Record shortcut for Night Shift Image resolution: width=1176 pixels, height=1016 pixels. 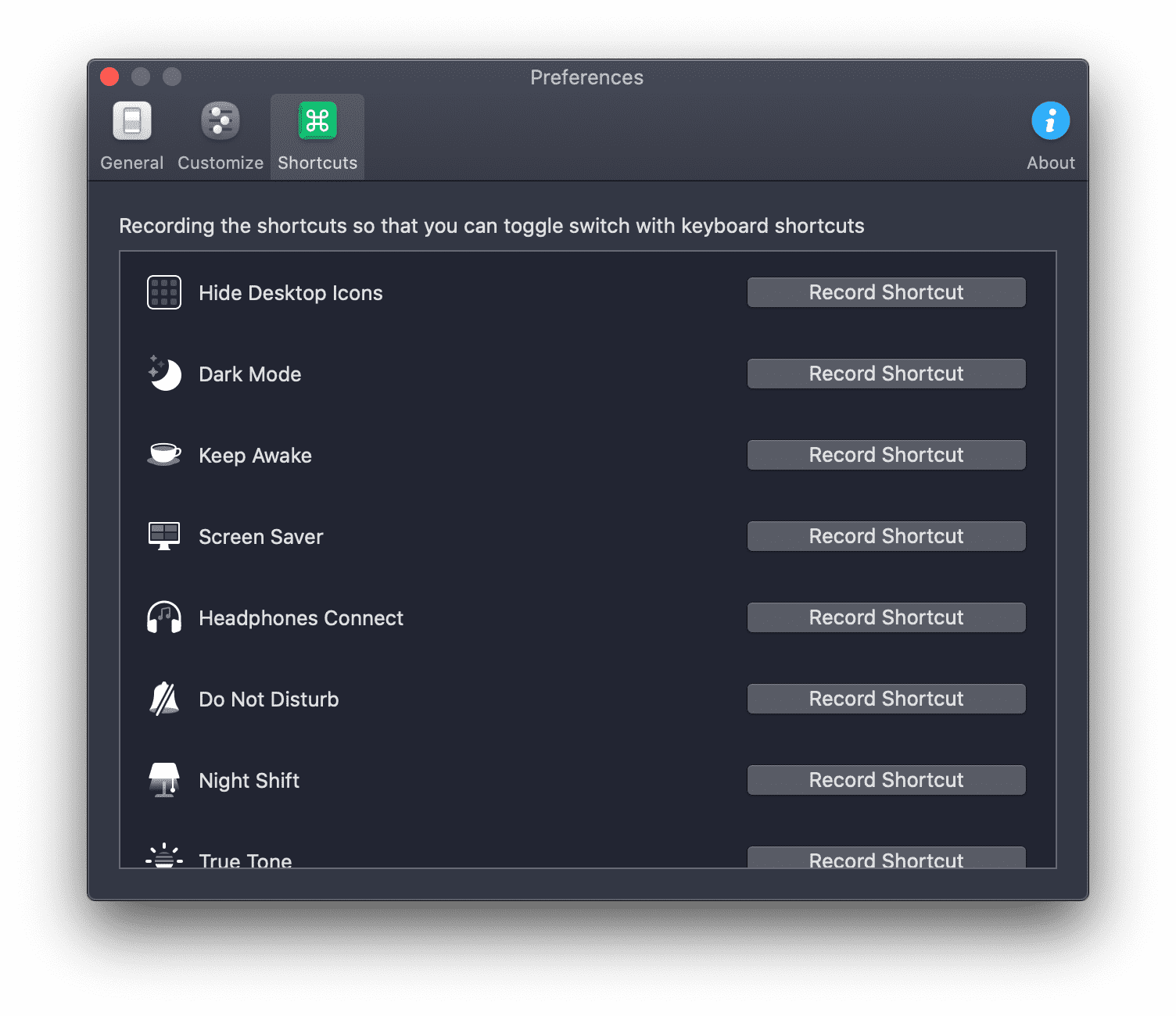coord(886,780)
